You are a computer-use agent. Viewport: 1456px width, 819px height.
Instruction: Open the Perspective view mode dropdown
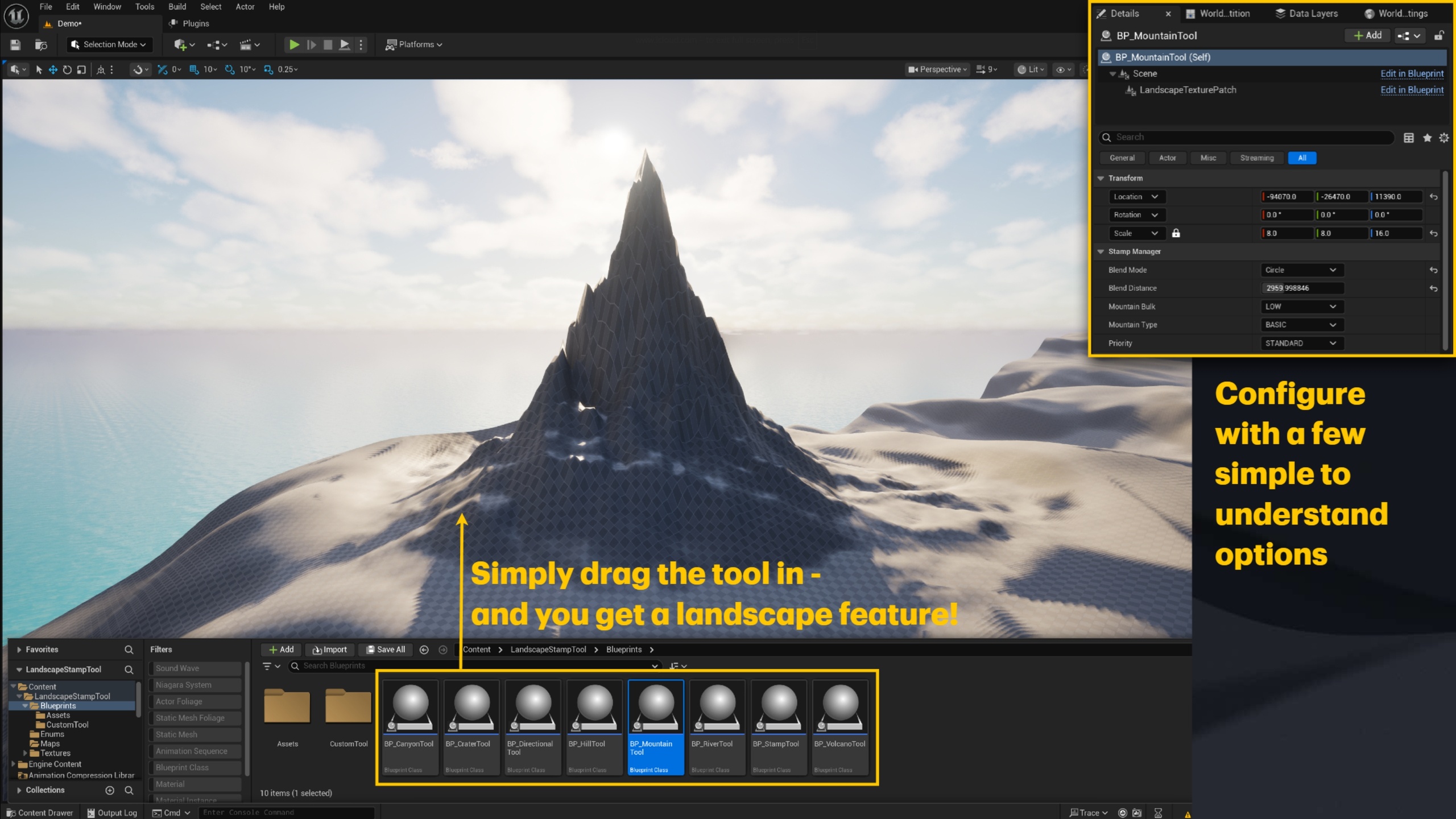tap(937, 69)
